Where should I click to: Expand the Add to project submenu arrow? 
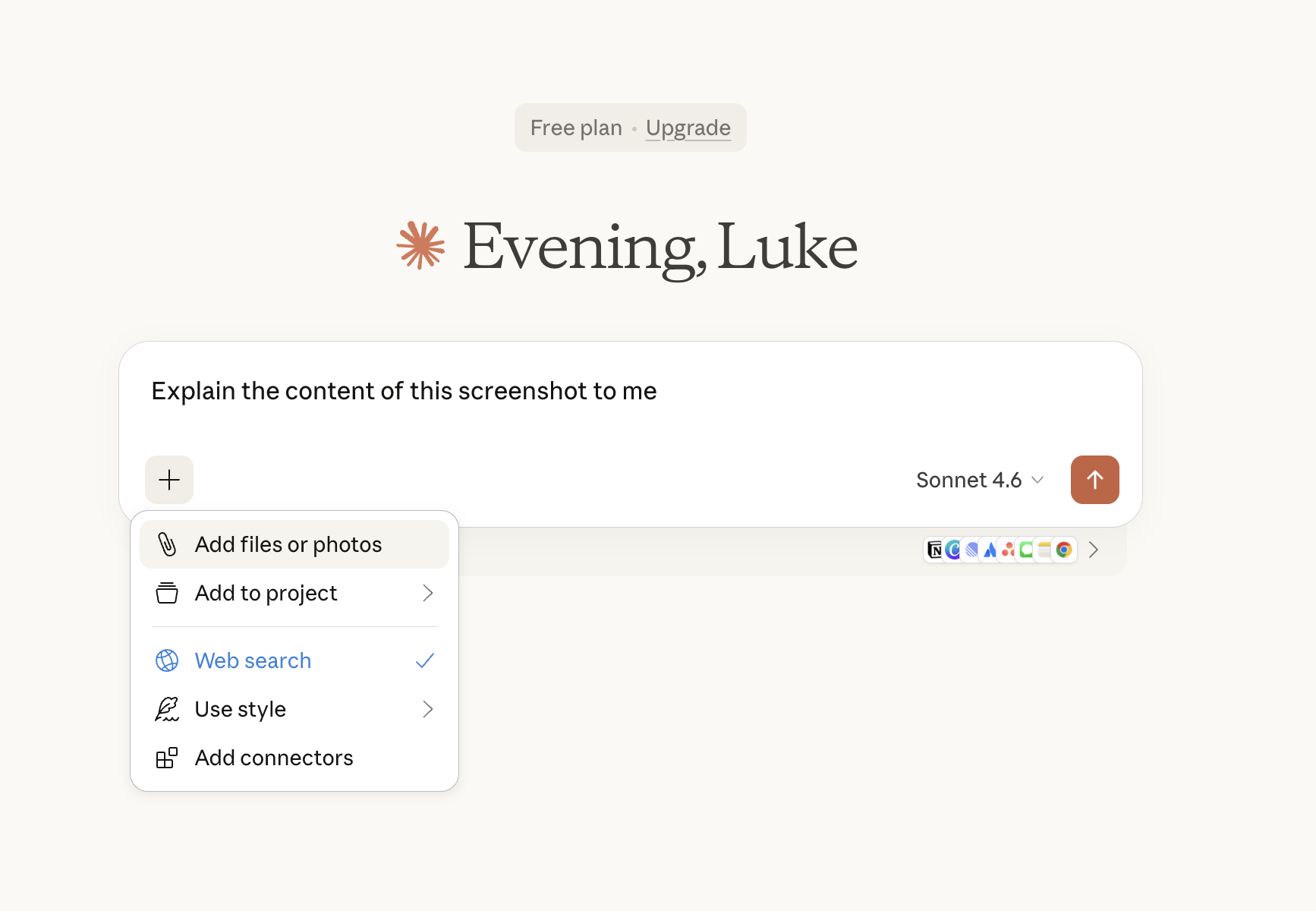coord(427,593)
